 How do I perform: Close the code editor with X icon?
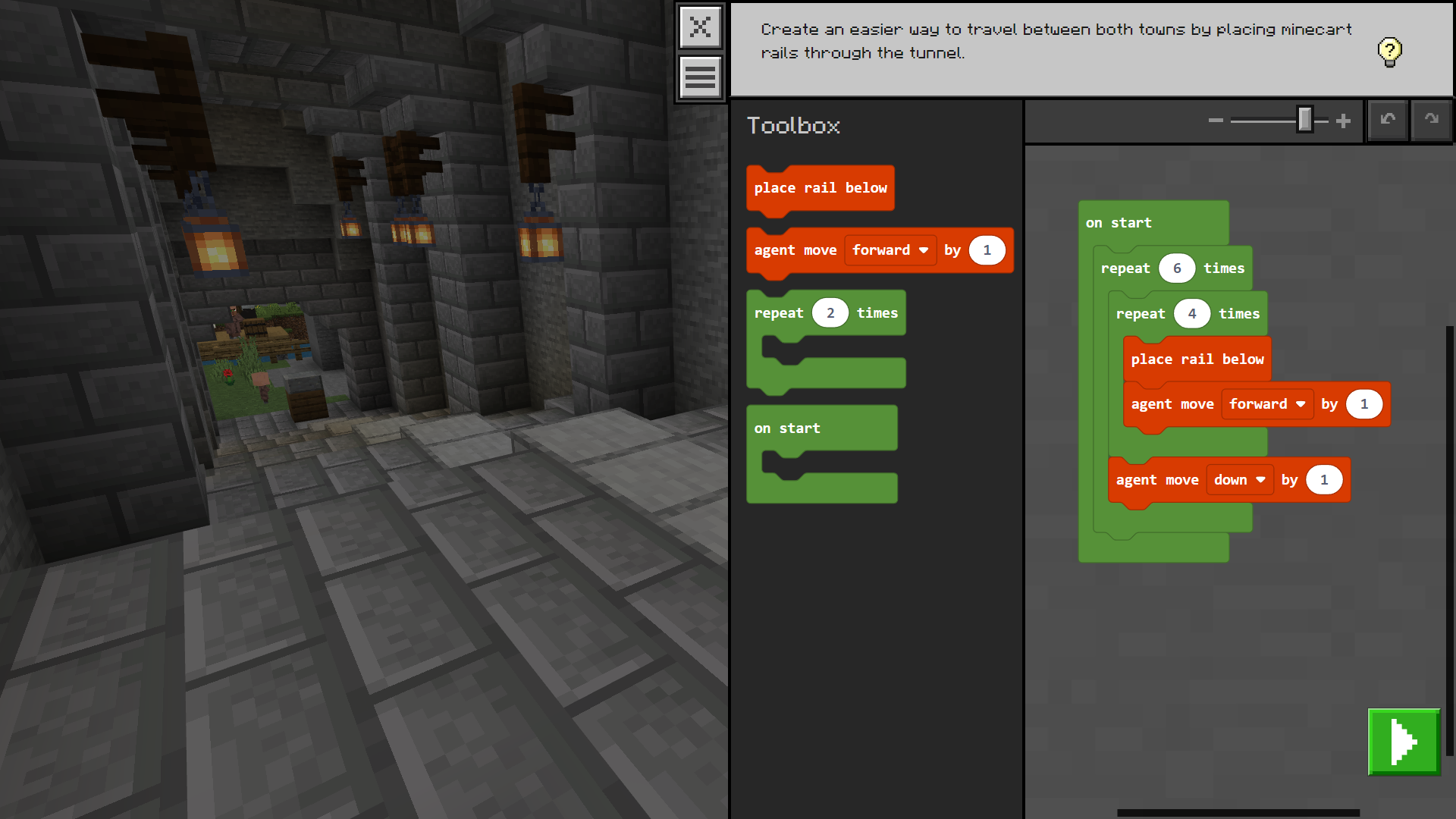tap(700, 27)
